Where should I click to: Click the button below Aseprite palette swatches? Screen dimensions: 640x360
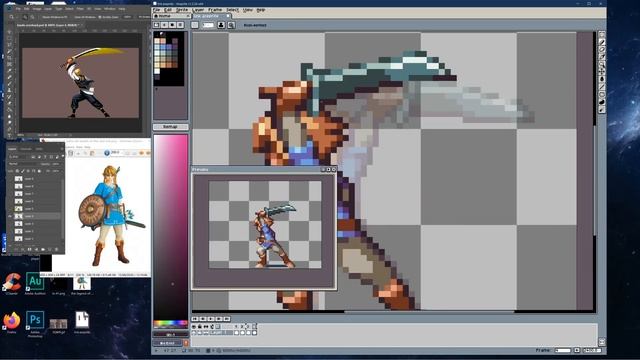click(x=170, y=127)
